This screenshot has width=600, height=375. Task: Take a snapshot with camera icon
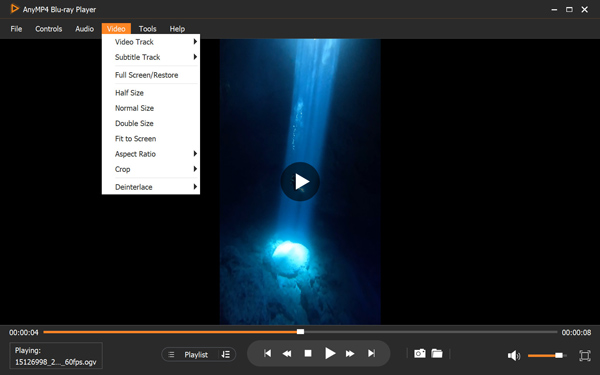420,353
